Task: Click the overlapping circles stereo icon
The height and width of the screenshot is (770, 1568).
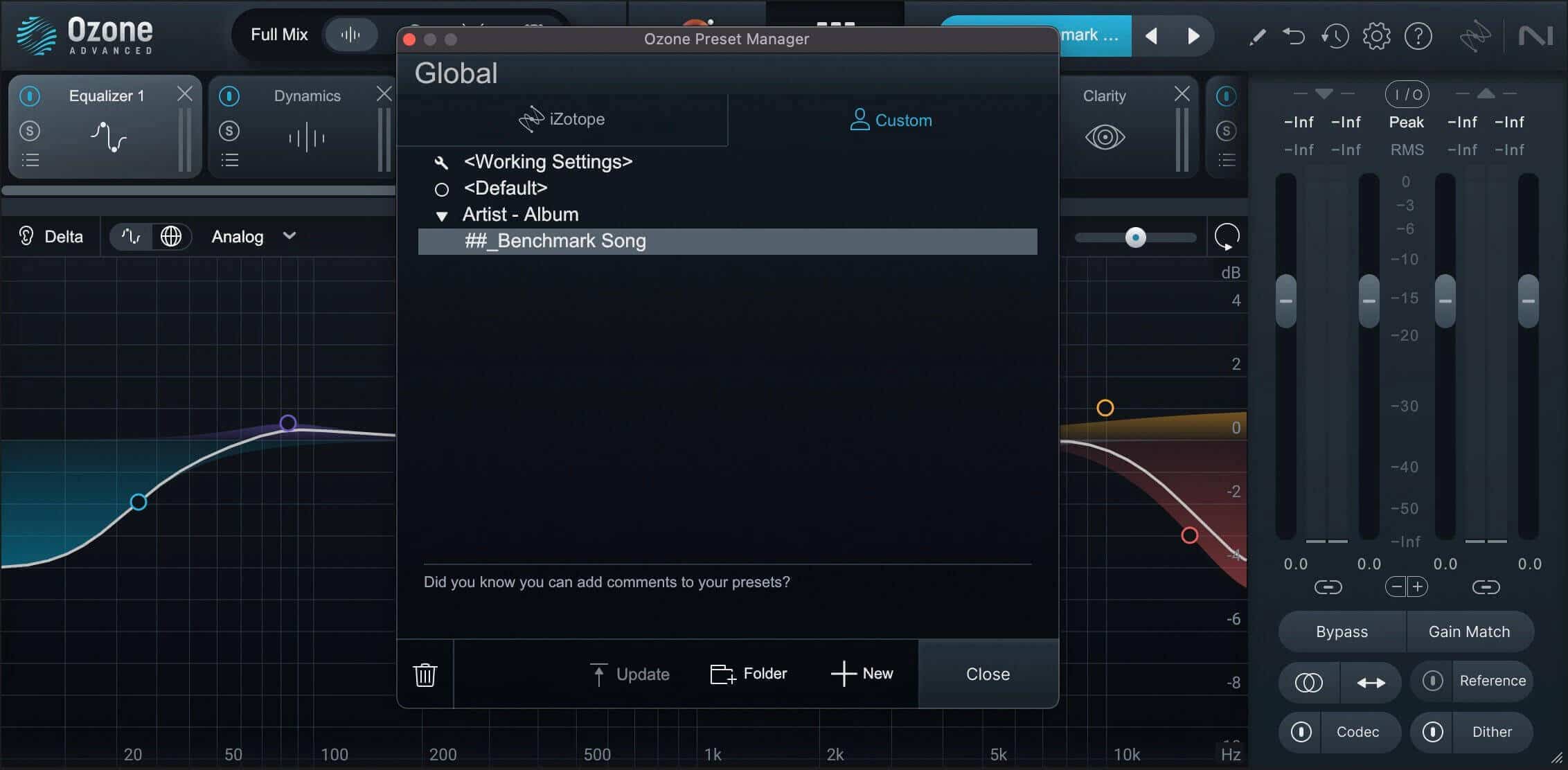Action: (1309, 682)
